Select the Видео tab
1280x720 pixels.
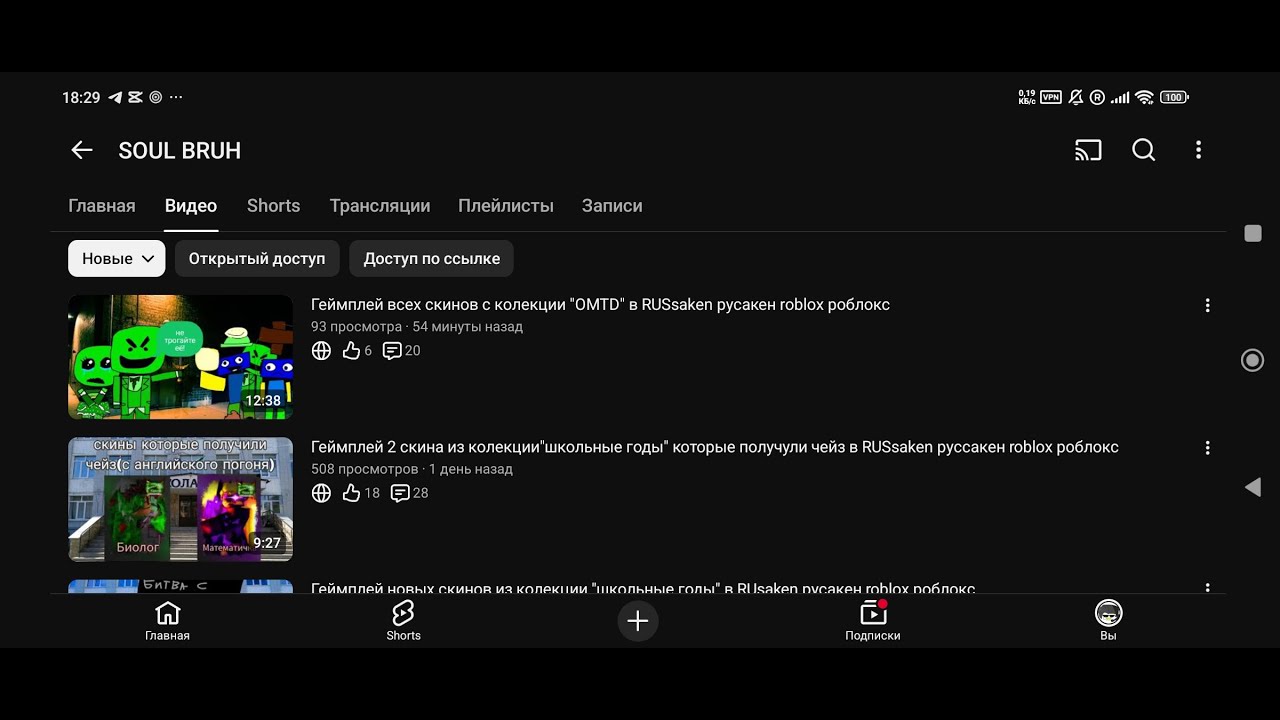pos(191,206)
